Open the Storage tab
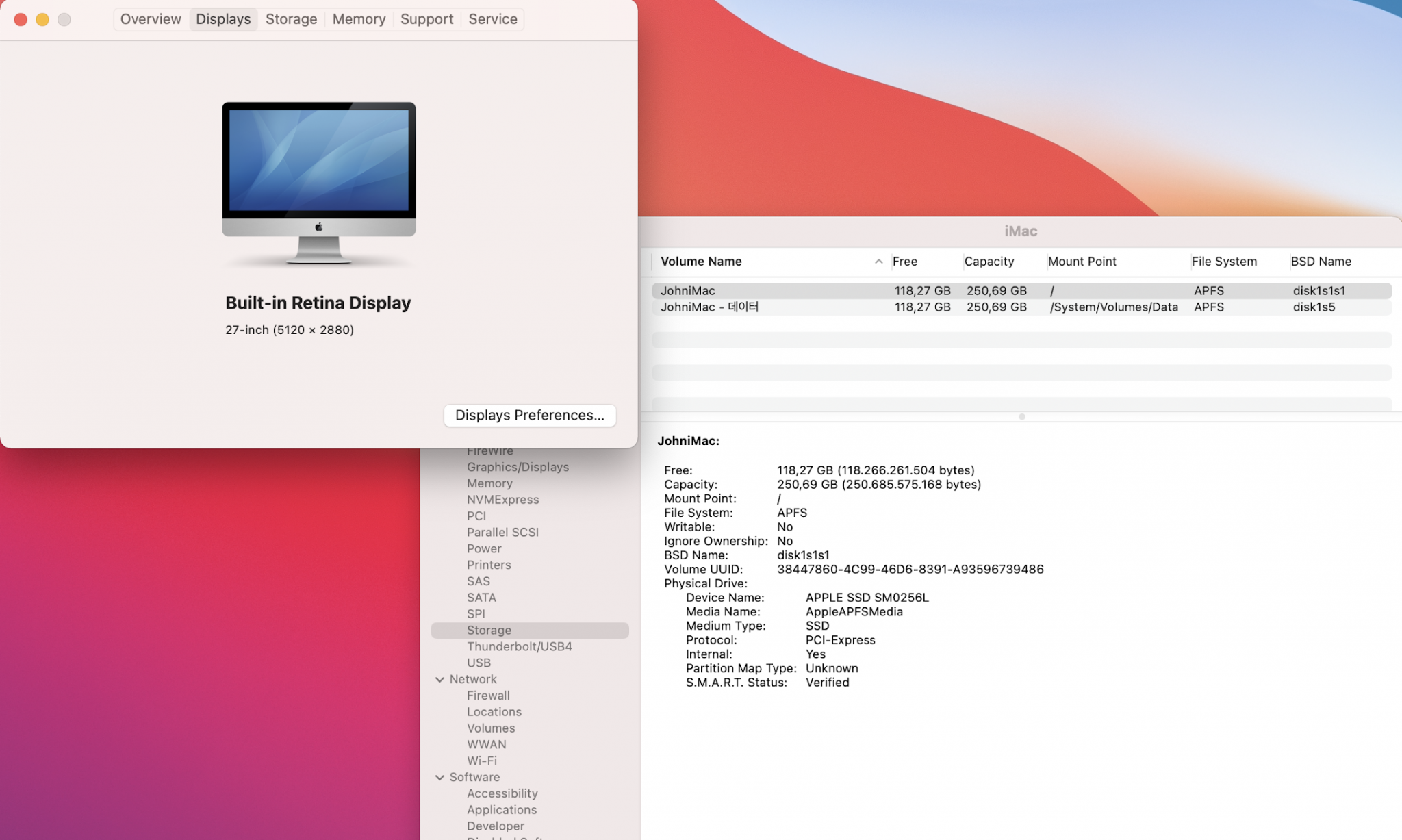Image resolution: width=1402 pixels, height=840 pixels. pos(291,19)
